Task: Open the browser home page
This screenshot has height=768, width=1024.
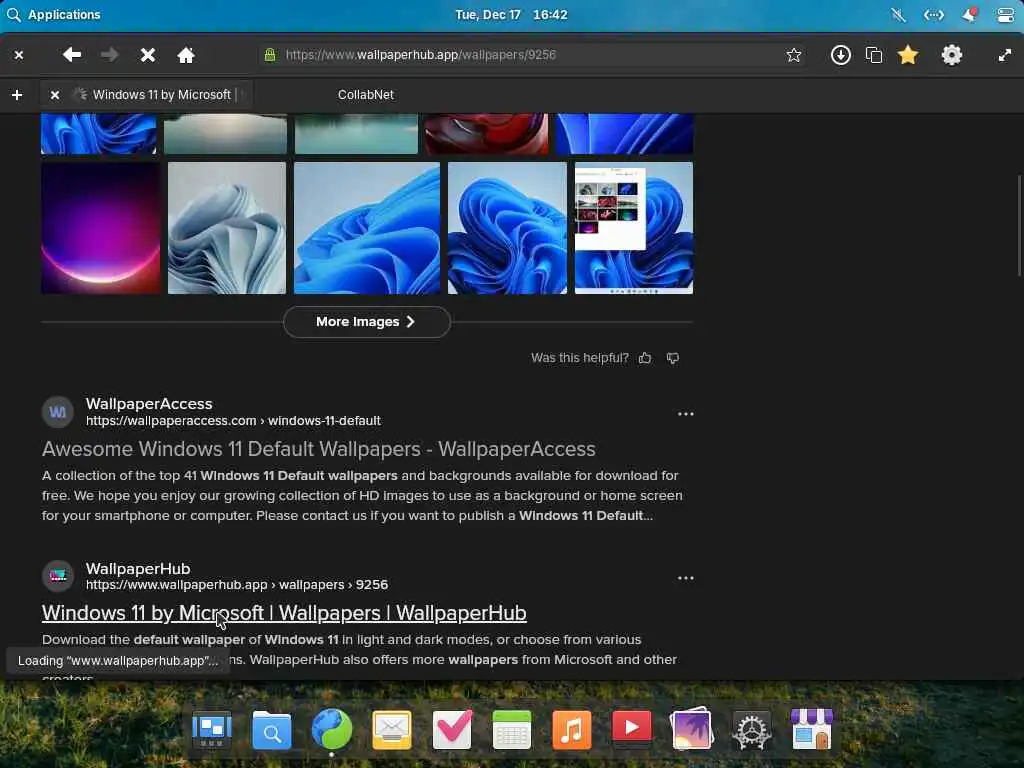Action: pyautogui.click(x=186, y=55)
